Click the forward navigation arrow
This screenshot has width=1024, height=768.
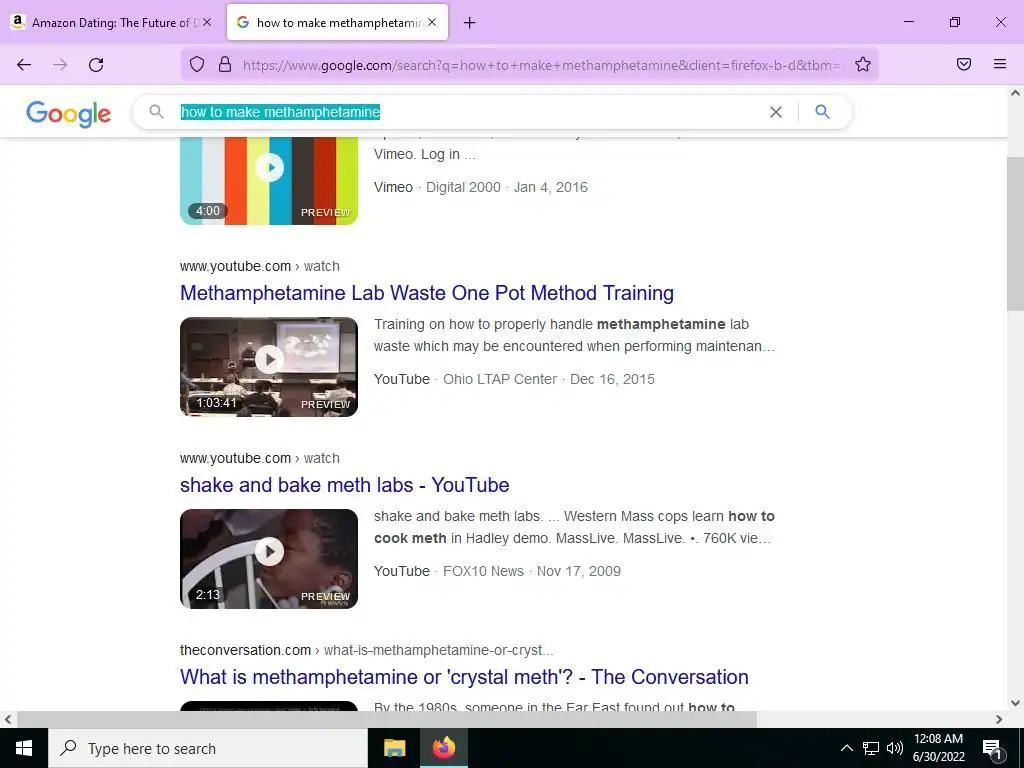point(60,65)
